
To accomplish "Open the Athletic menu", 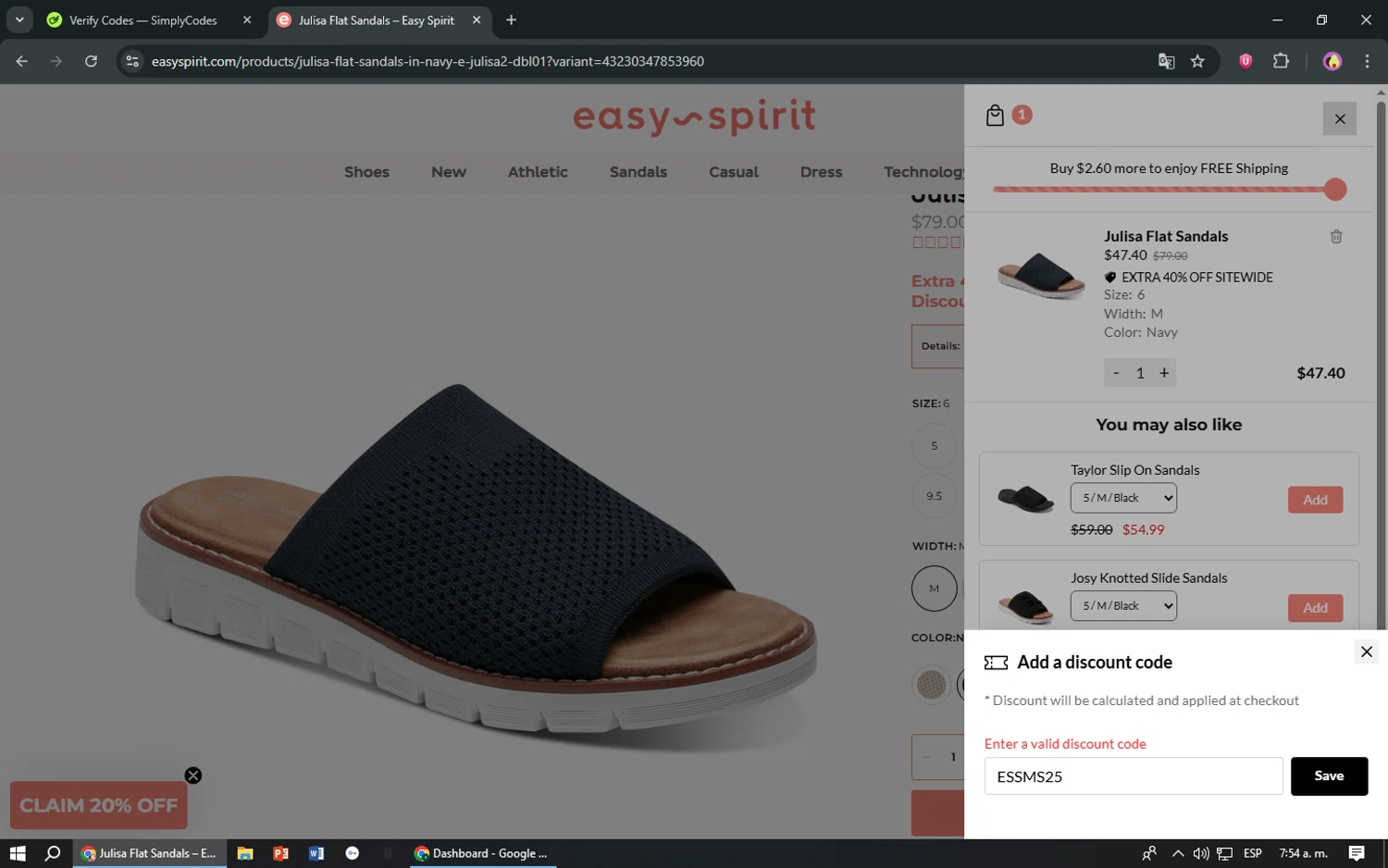I will (538, 172).
